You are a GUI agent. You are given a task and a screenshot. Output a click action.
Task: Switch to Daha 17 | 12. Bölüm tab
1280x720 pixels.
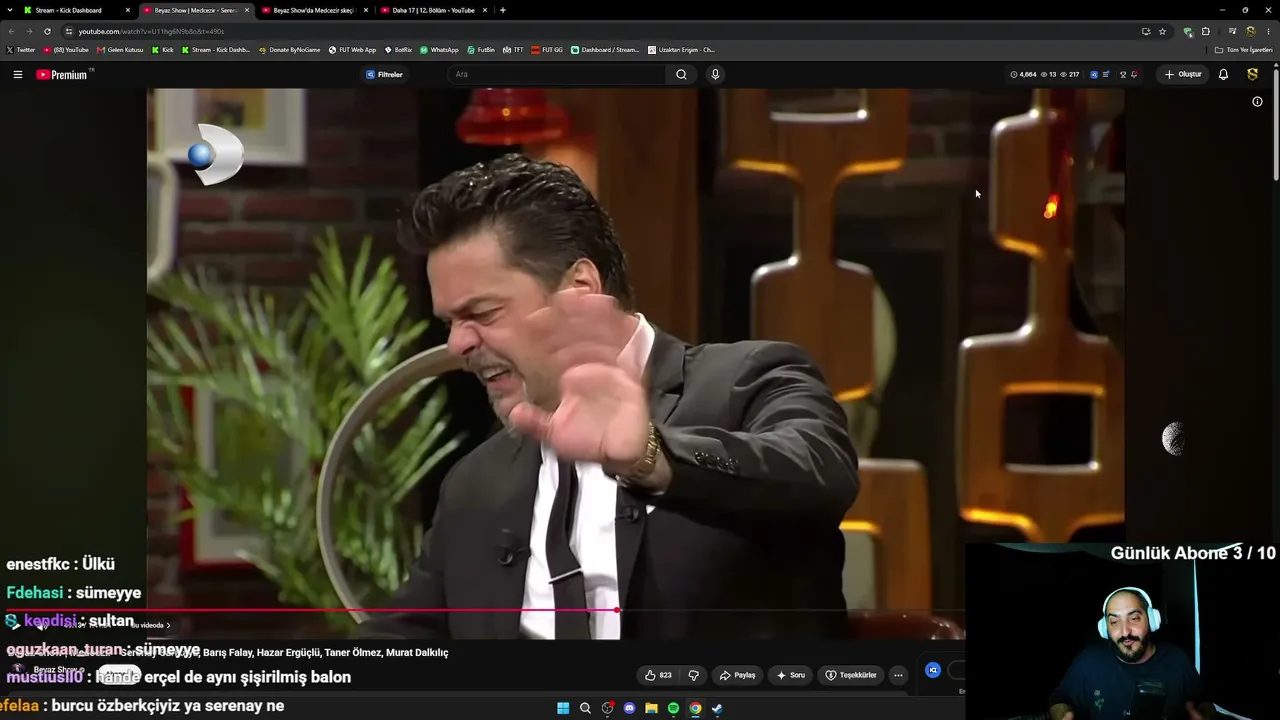pos(433,10)
